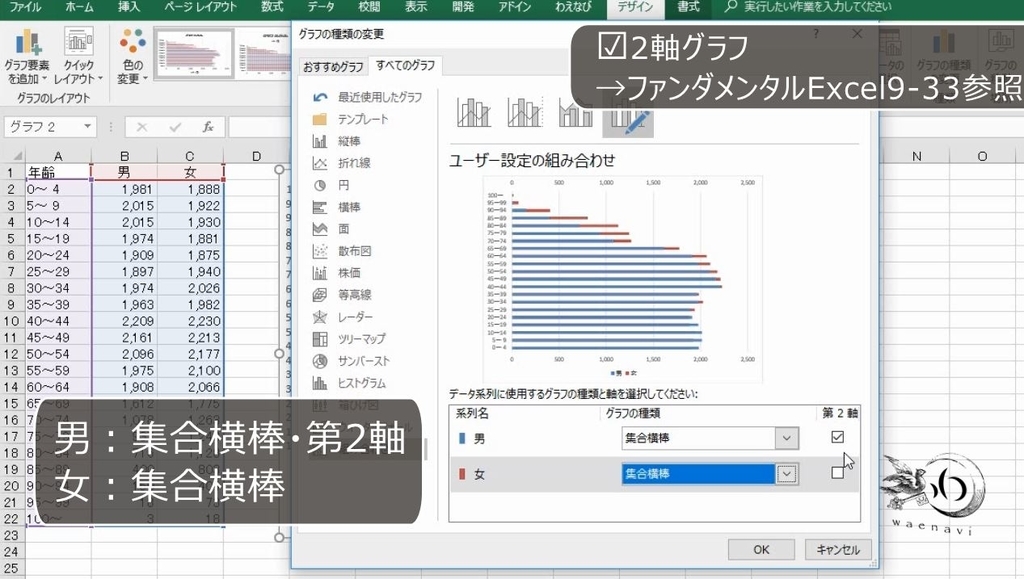Check secondary axis for 女 series
Image resolution: width=1024 pixels, height=579 pixels.
837,473
